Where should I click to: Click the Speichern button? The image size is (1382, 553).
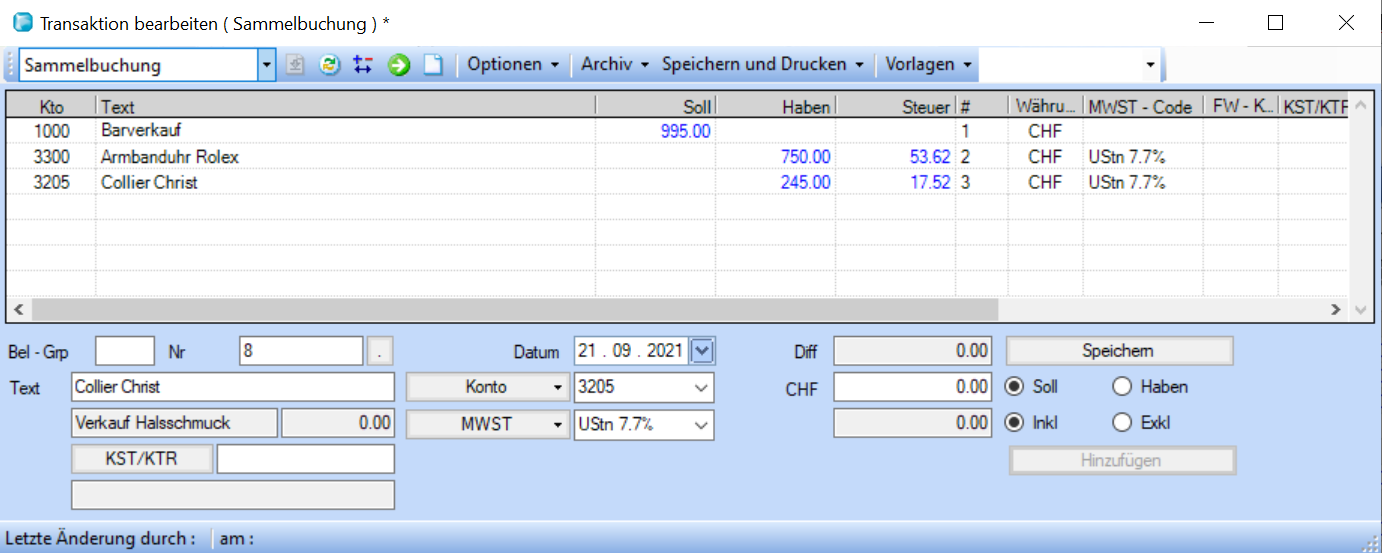coord(1118,351)
